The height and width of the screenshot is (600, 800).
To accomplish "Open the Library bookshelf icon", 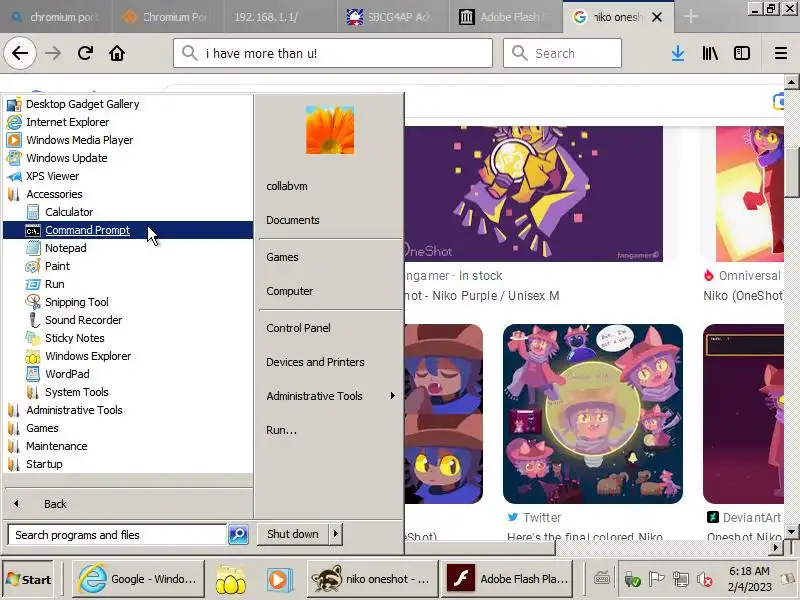I will click(x=710, y=53).
